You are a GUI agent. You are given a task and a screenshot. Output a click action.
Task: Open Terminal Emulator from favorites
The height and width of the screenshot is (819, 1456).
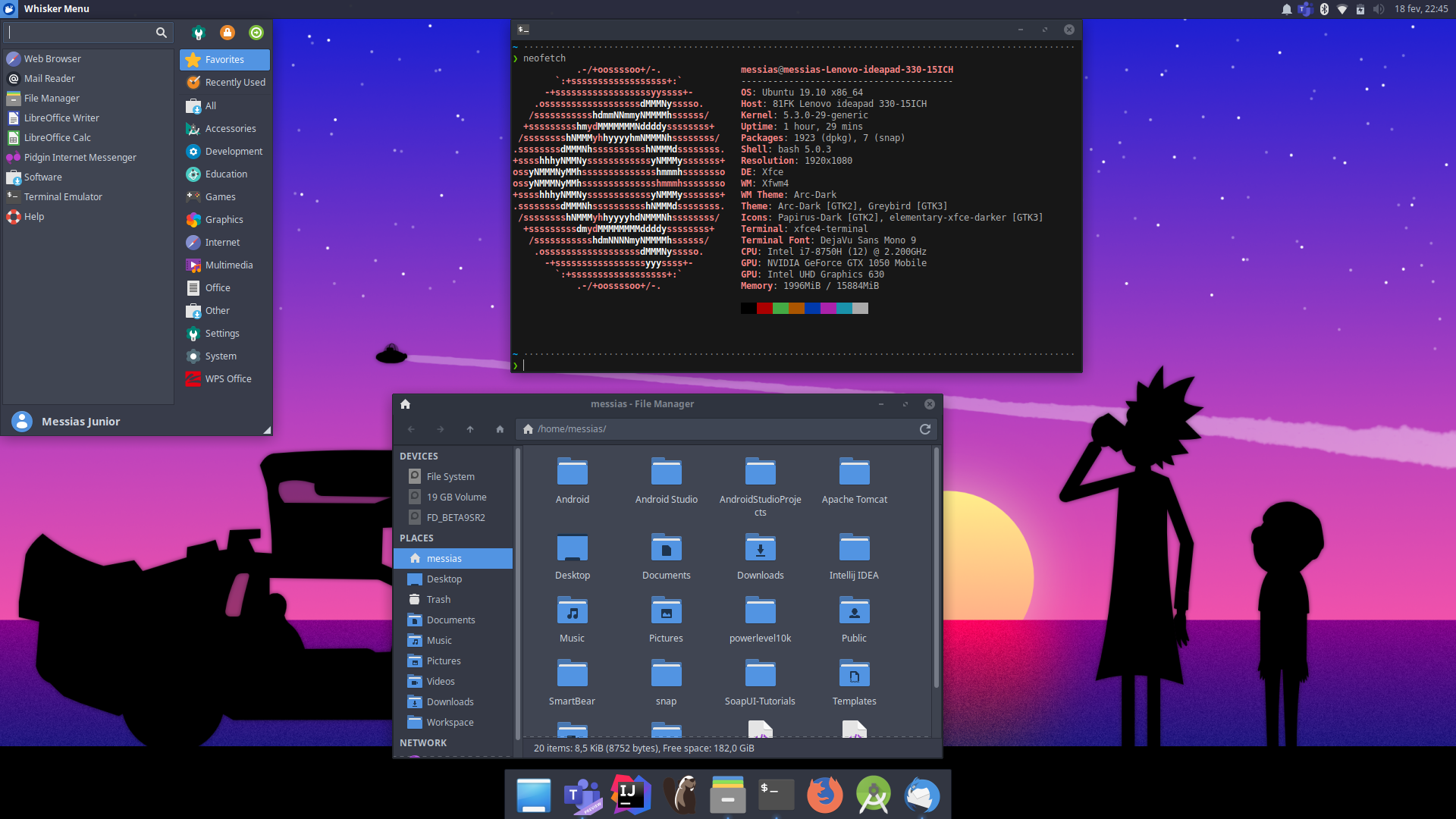coord(88,196)
